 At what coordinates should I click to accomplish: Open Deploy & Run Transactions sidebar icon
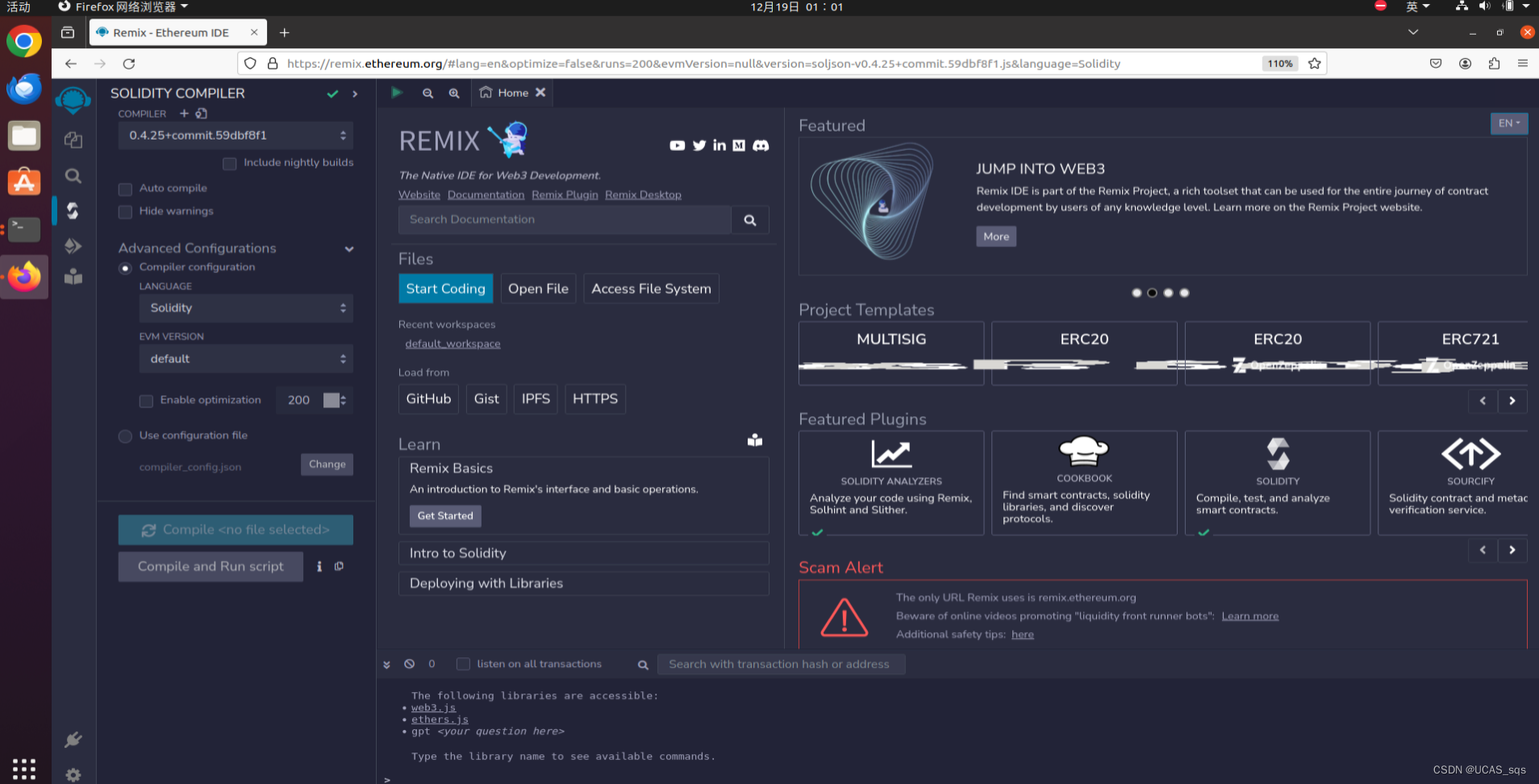(73, 246)
